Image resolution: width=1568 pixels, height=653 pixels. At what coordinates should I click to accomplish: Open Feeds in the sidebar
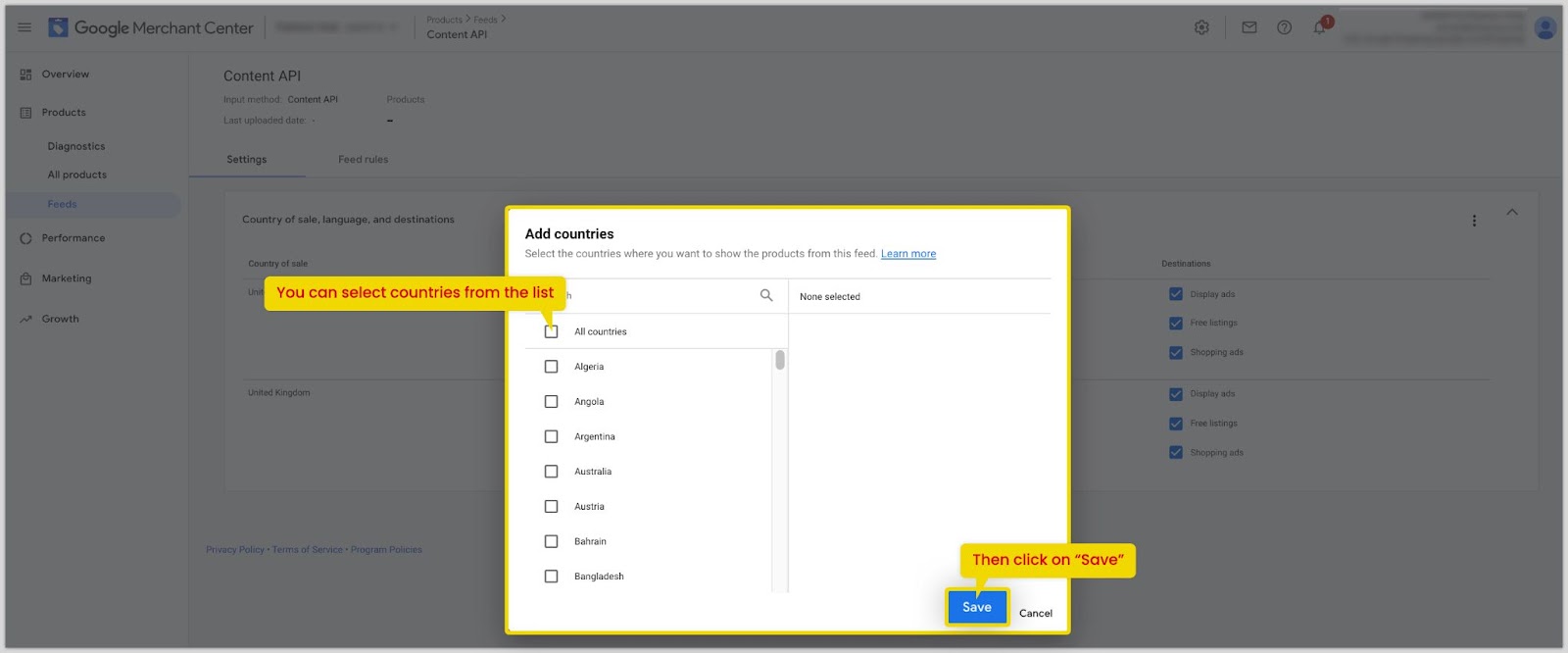(x=62, y=204)
